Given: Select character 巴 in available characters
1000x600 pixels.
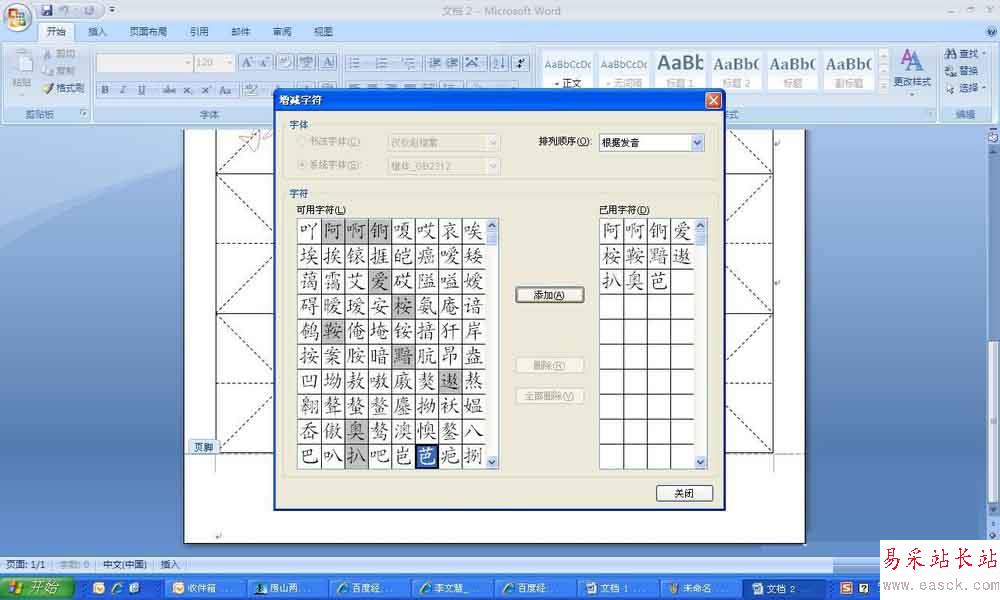Looking at the screenshot, I should pyautogui.click(x=309, y=456).
